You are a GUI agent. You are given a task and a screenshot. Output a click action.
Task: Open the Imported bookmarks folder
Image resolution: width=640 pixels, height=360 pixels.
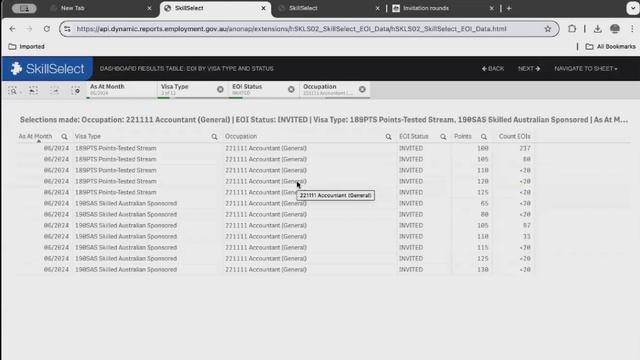tap(27, 47)
